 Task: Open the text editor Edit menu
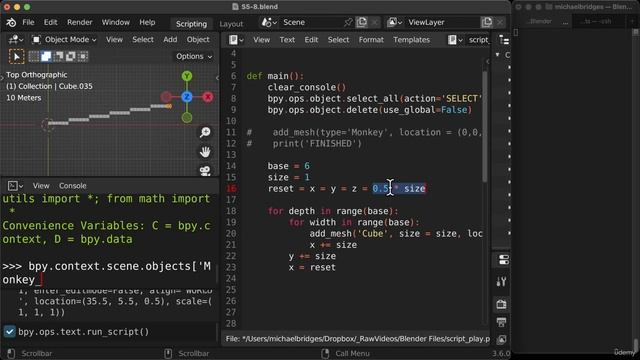[311, 40]
